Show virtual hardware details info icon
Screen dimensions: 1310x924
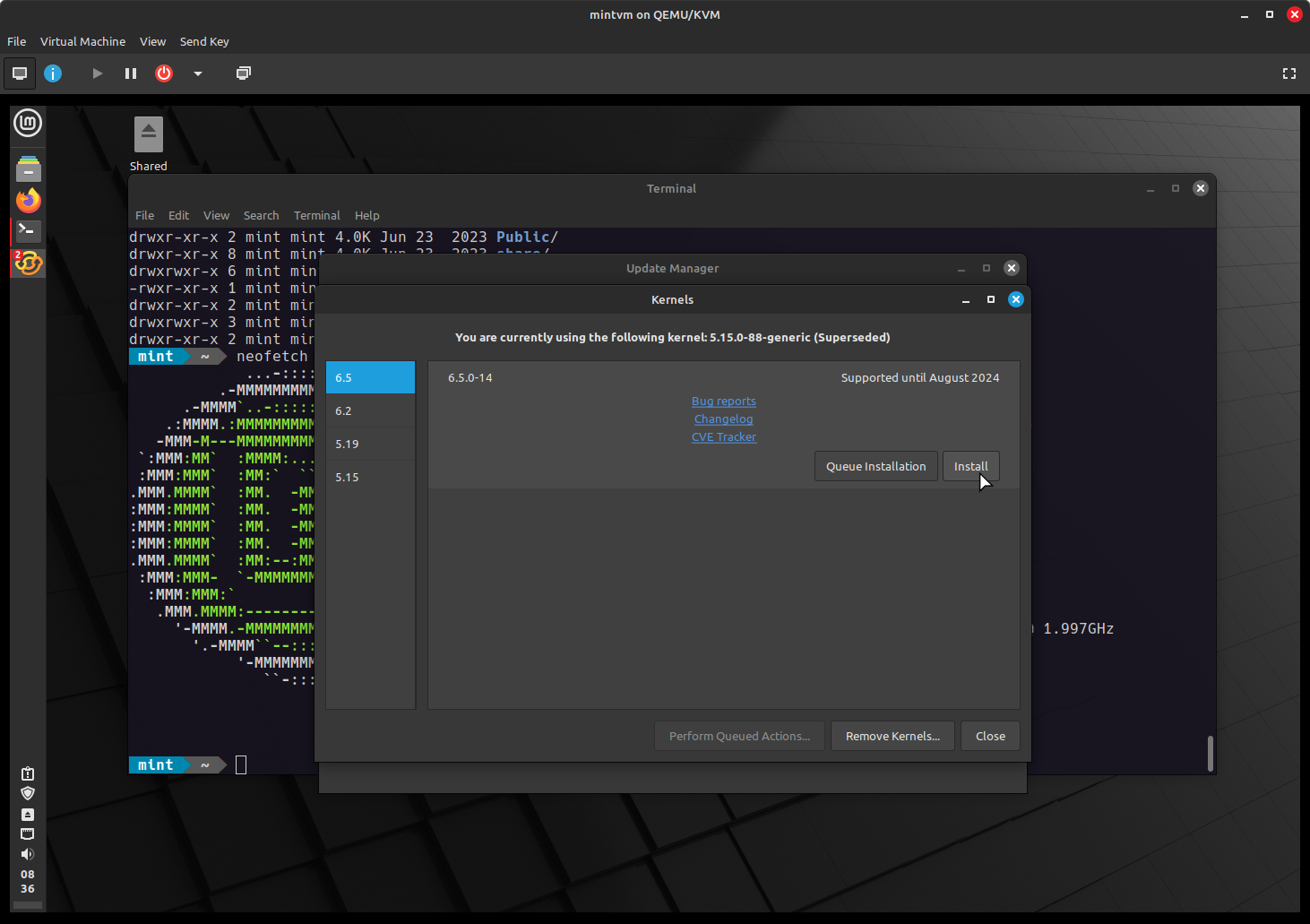53,73
